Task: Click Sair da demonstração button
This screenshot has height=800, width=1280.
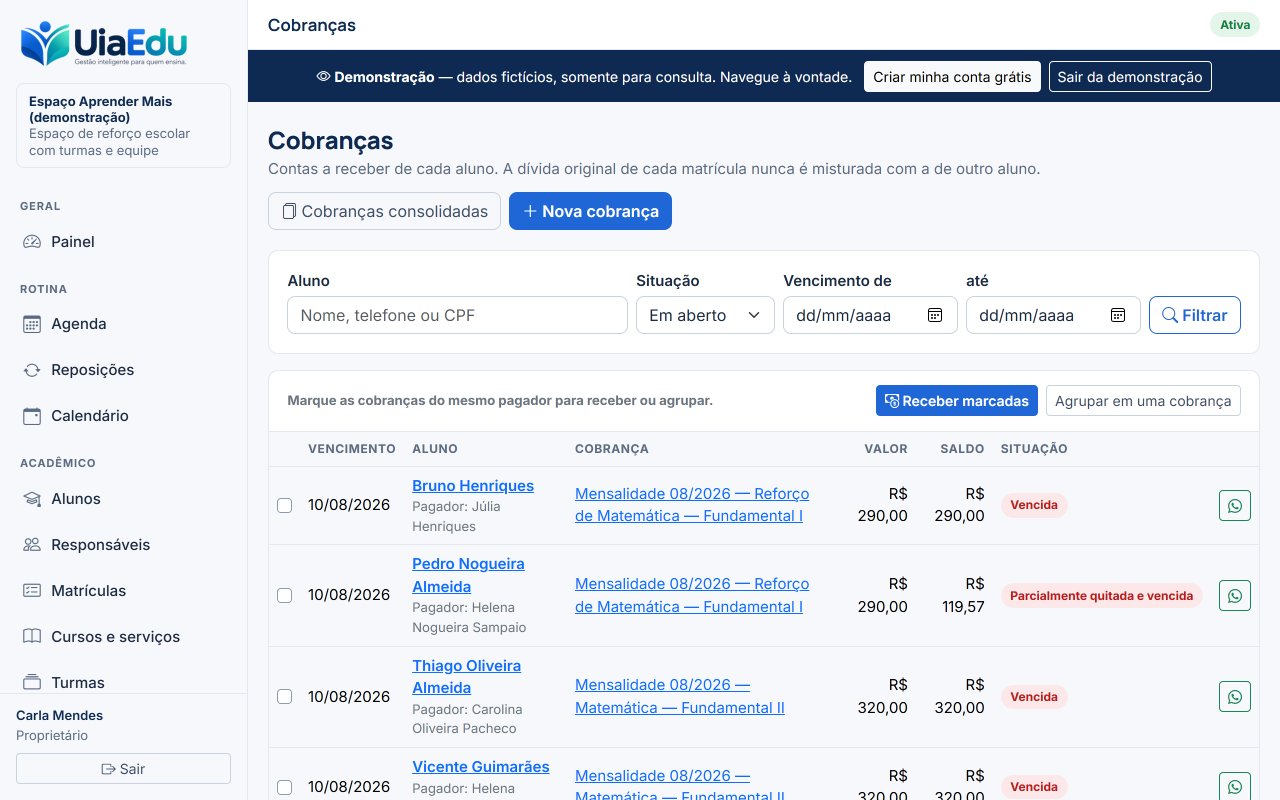Action: point(1130,77)
